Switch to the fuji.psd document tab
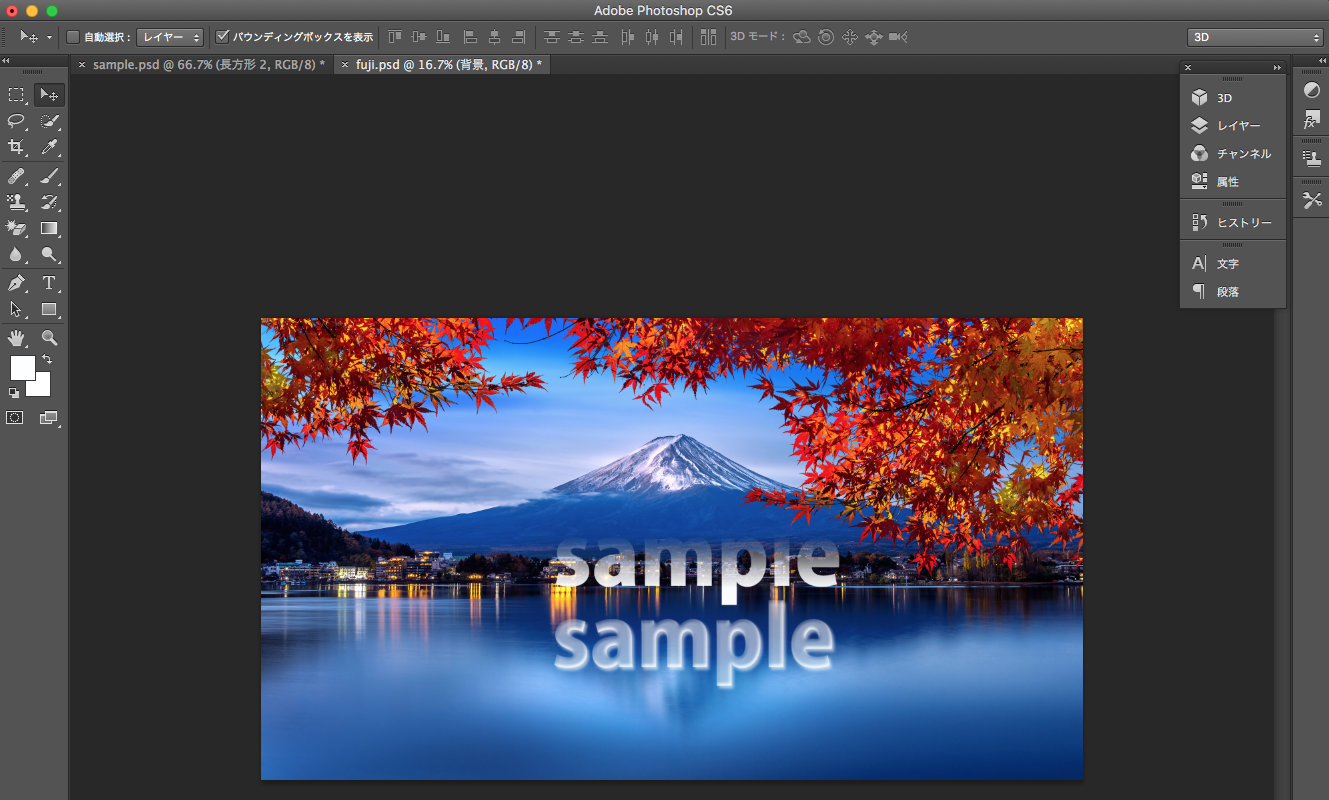Image resolution: width=1329 pixels, height=800 pixels. [x=449, y=64]
